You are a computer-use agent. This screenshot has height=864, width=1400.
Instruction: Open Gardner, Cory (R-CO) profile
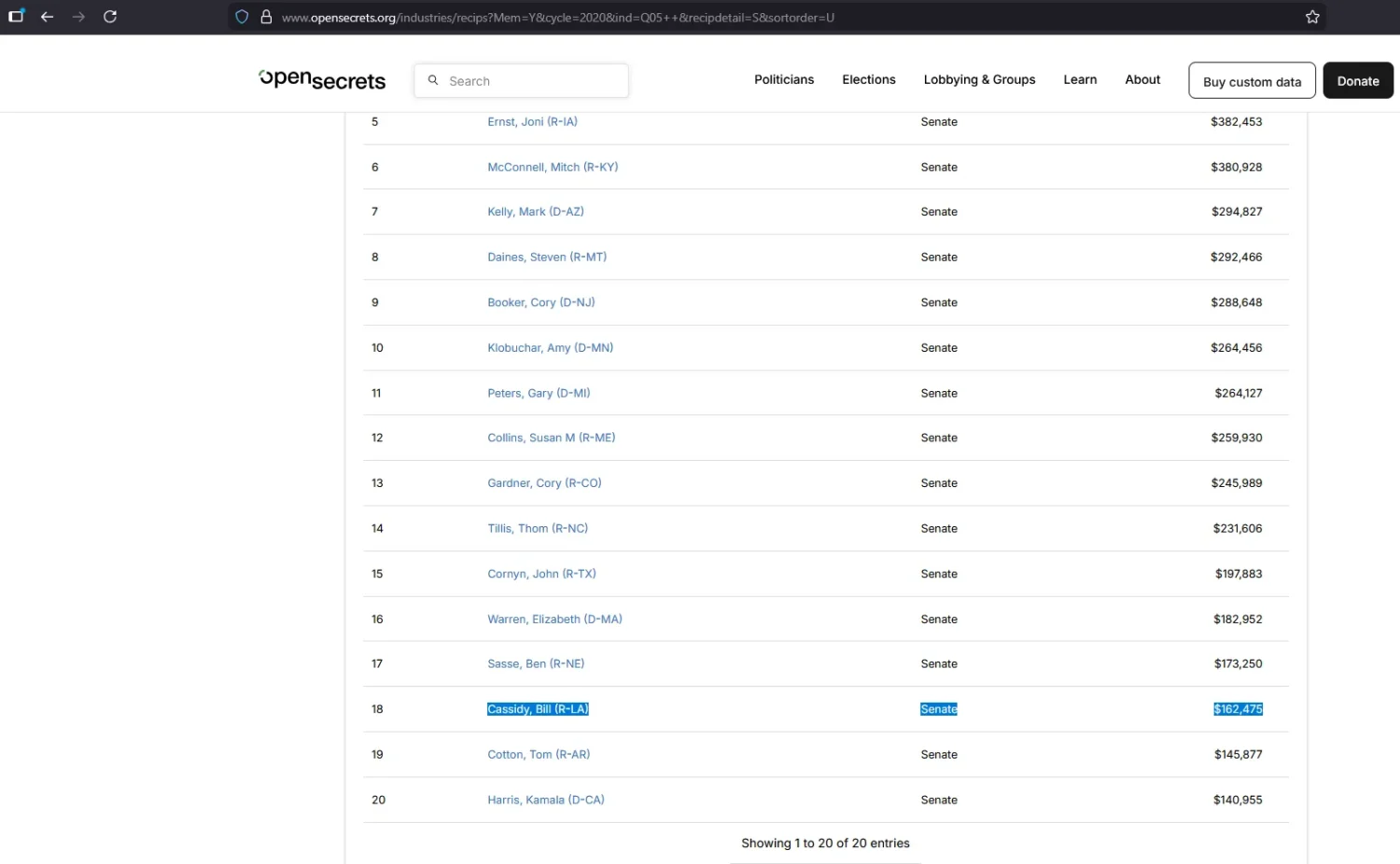[x=544, y=483]
